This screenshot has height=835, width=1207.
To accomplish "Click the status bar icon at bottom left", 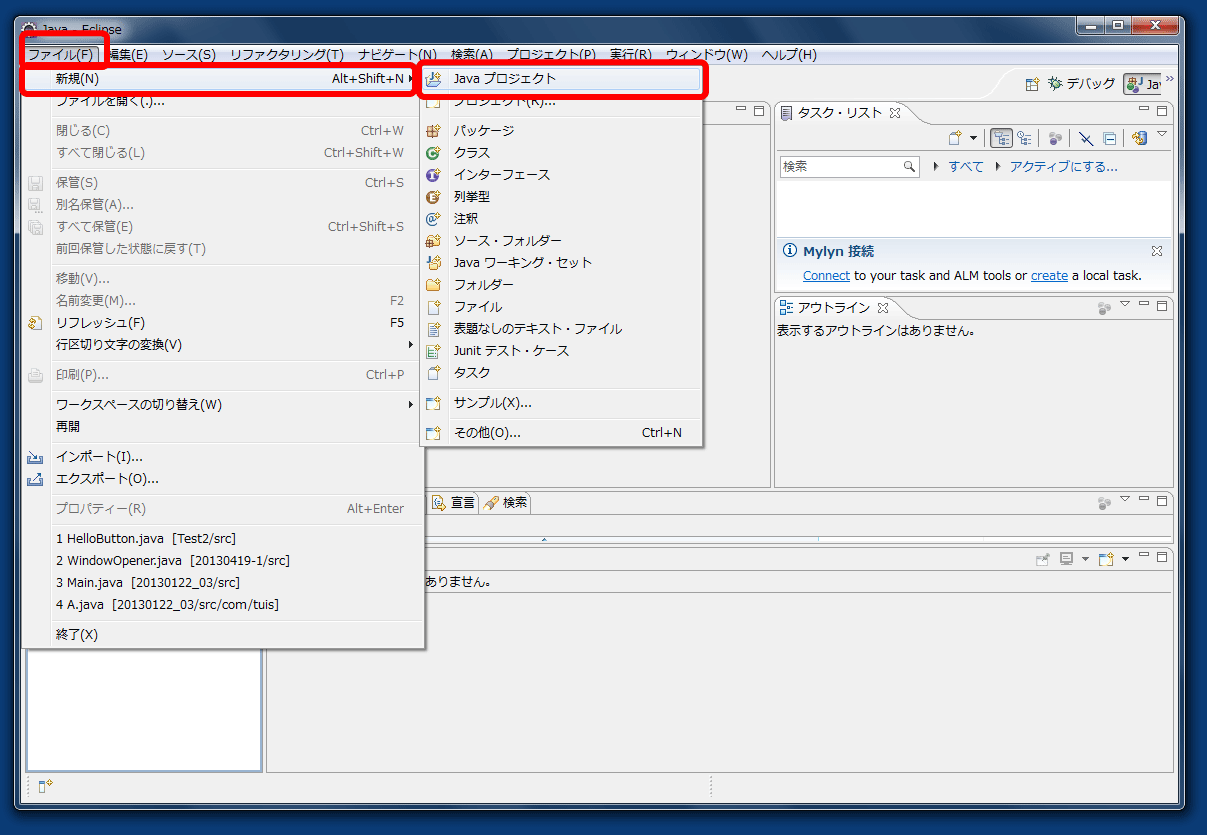I will pyautogui.click(x=45, y=786).
